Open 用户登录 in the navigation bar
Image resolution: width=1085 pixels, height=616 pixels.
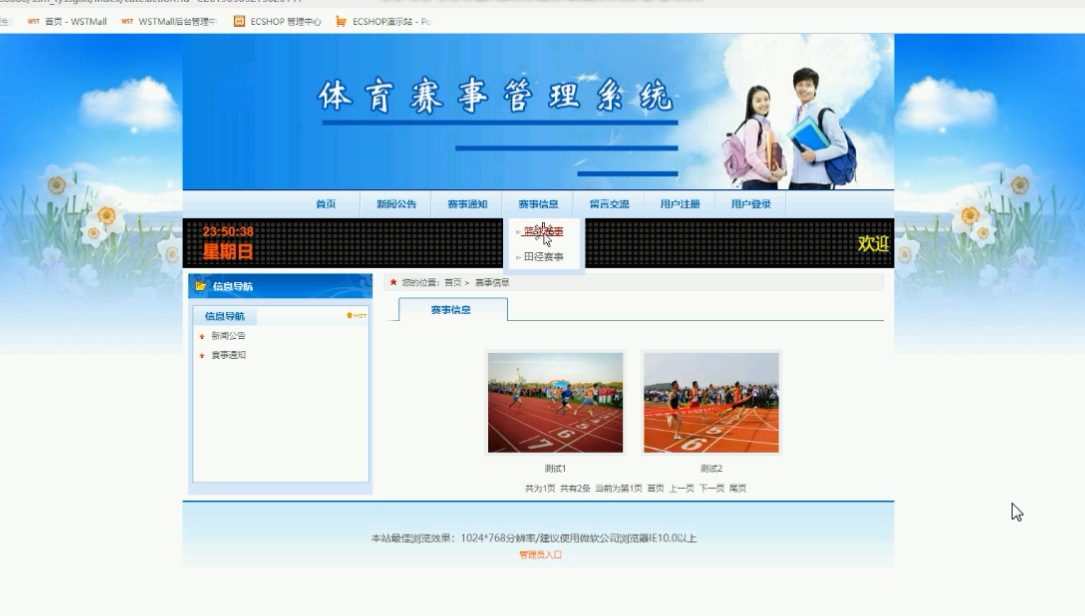[x=751, y=204]
